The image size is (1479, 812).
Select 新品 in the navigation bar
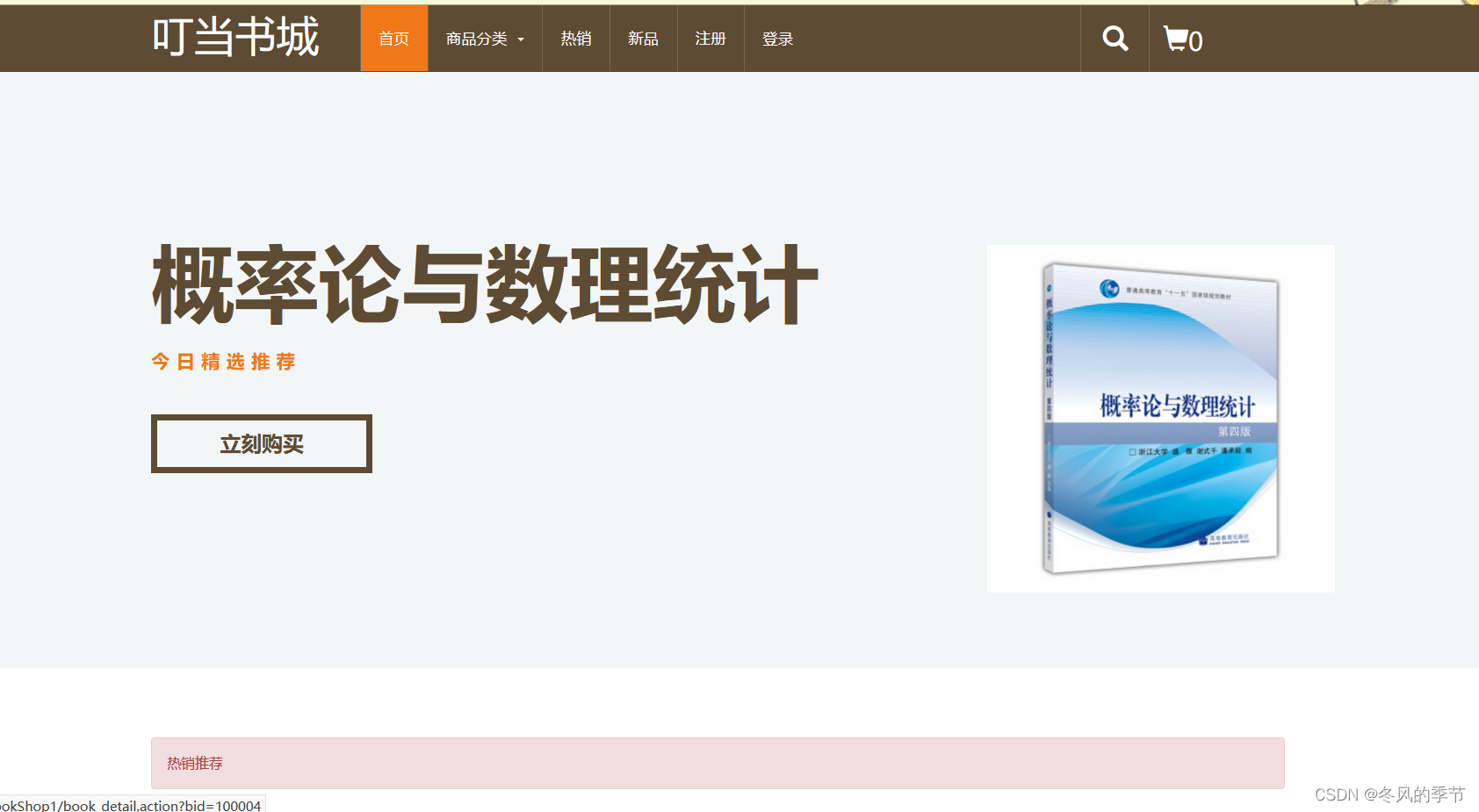(x=643, y=39)
